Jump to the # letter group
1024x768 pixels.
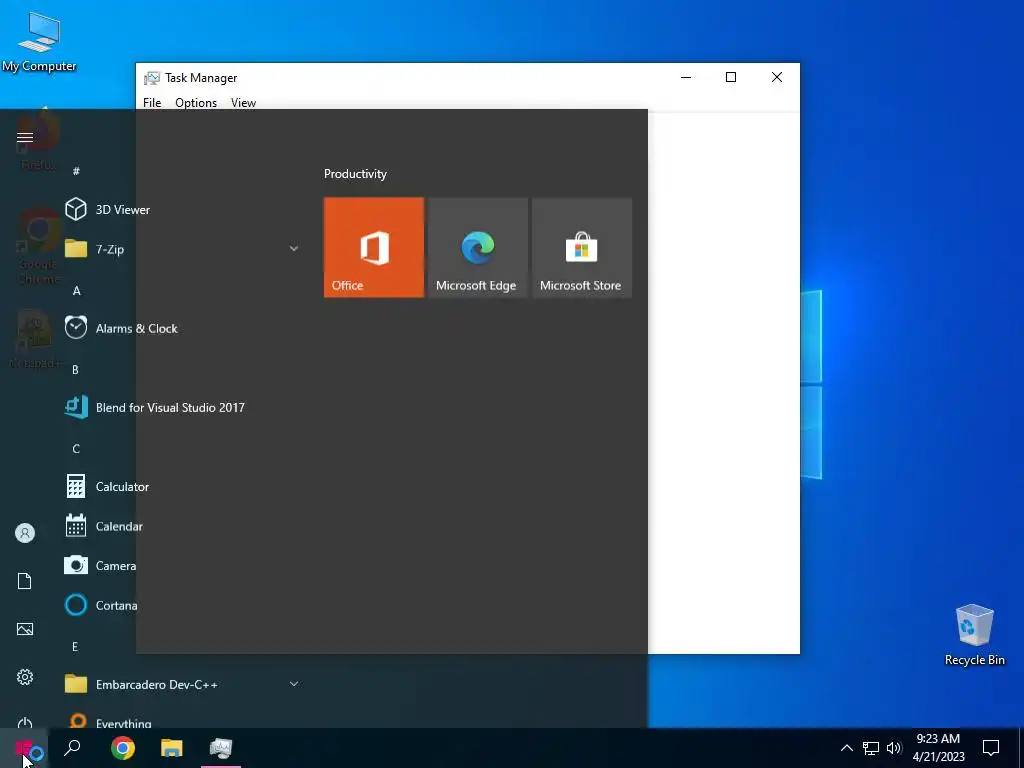[76, 171]
